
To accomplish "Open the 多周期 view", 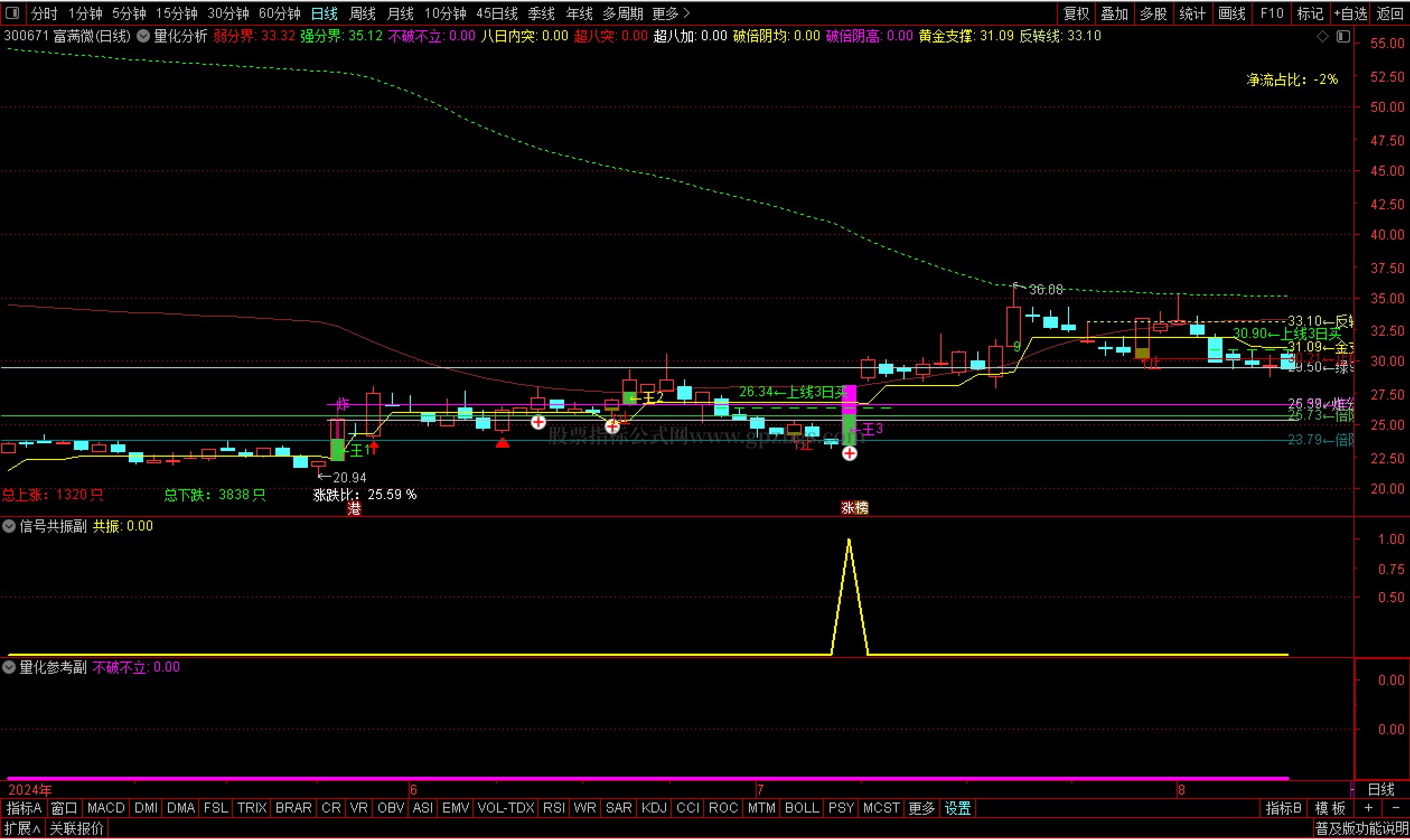I will coord(622,13).
